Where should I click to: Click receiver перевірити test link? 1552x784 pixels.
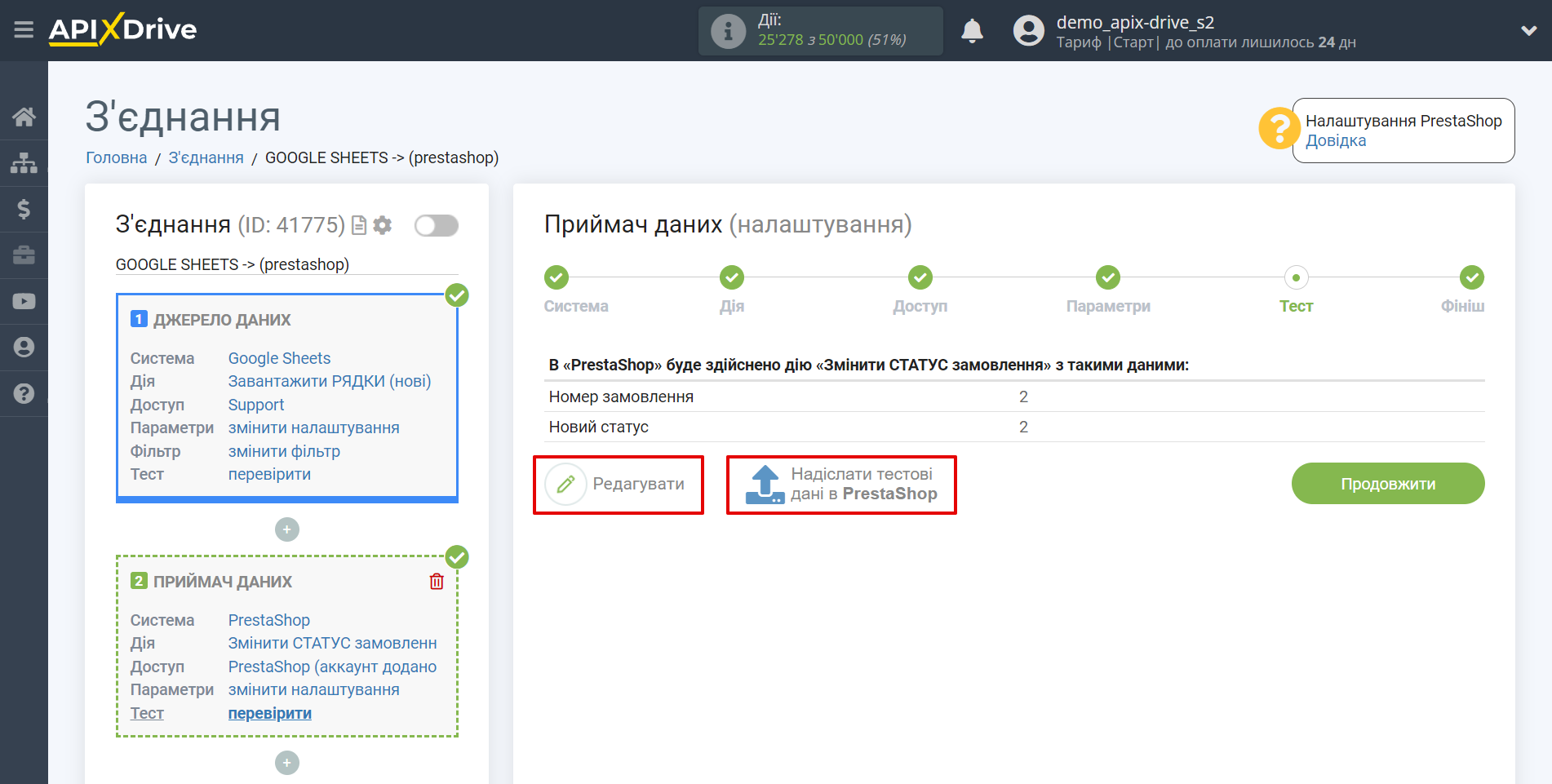point(270,713)
